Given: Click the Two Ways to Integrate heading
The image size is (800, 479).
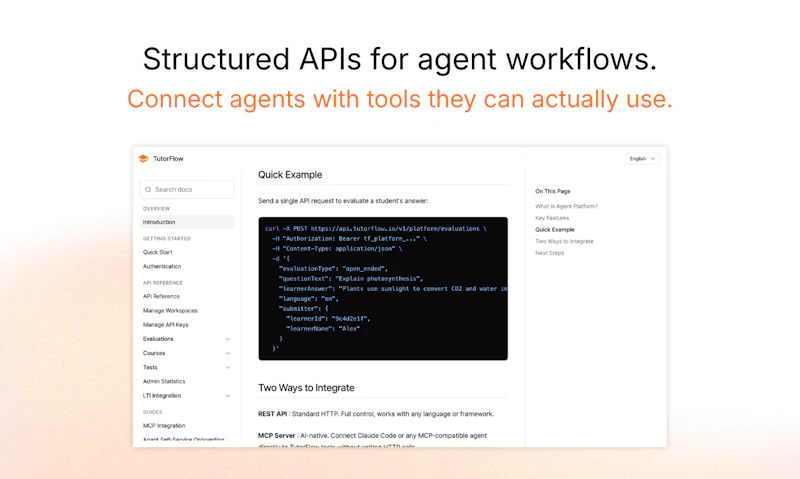Looking at the screenshot, I should (306, 388).
